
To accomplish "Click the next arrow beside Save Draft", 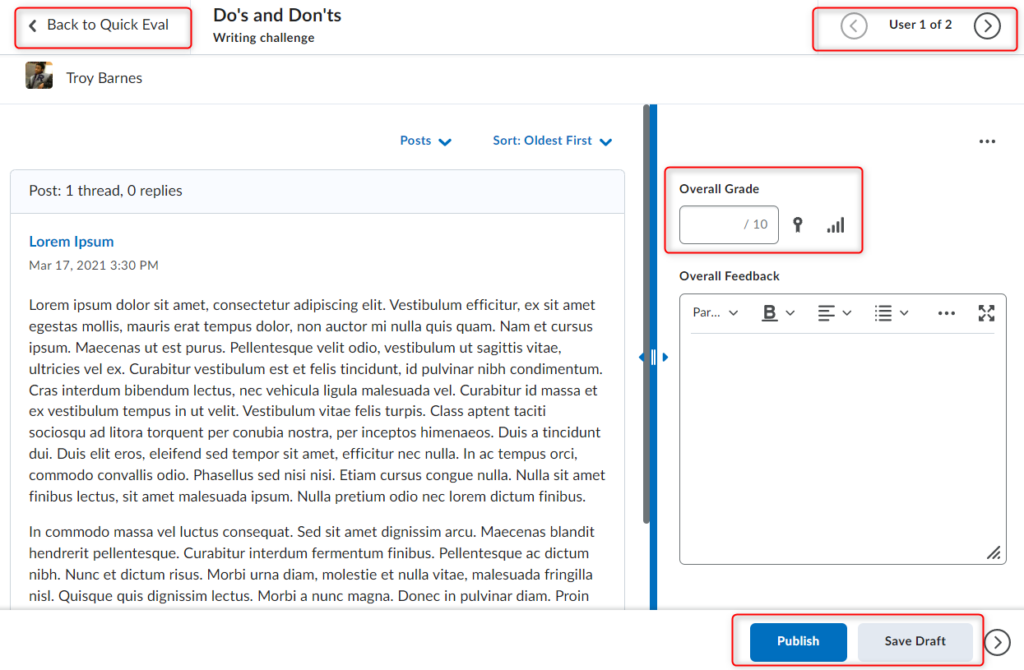I will (997, 642).
